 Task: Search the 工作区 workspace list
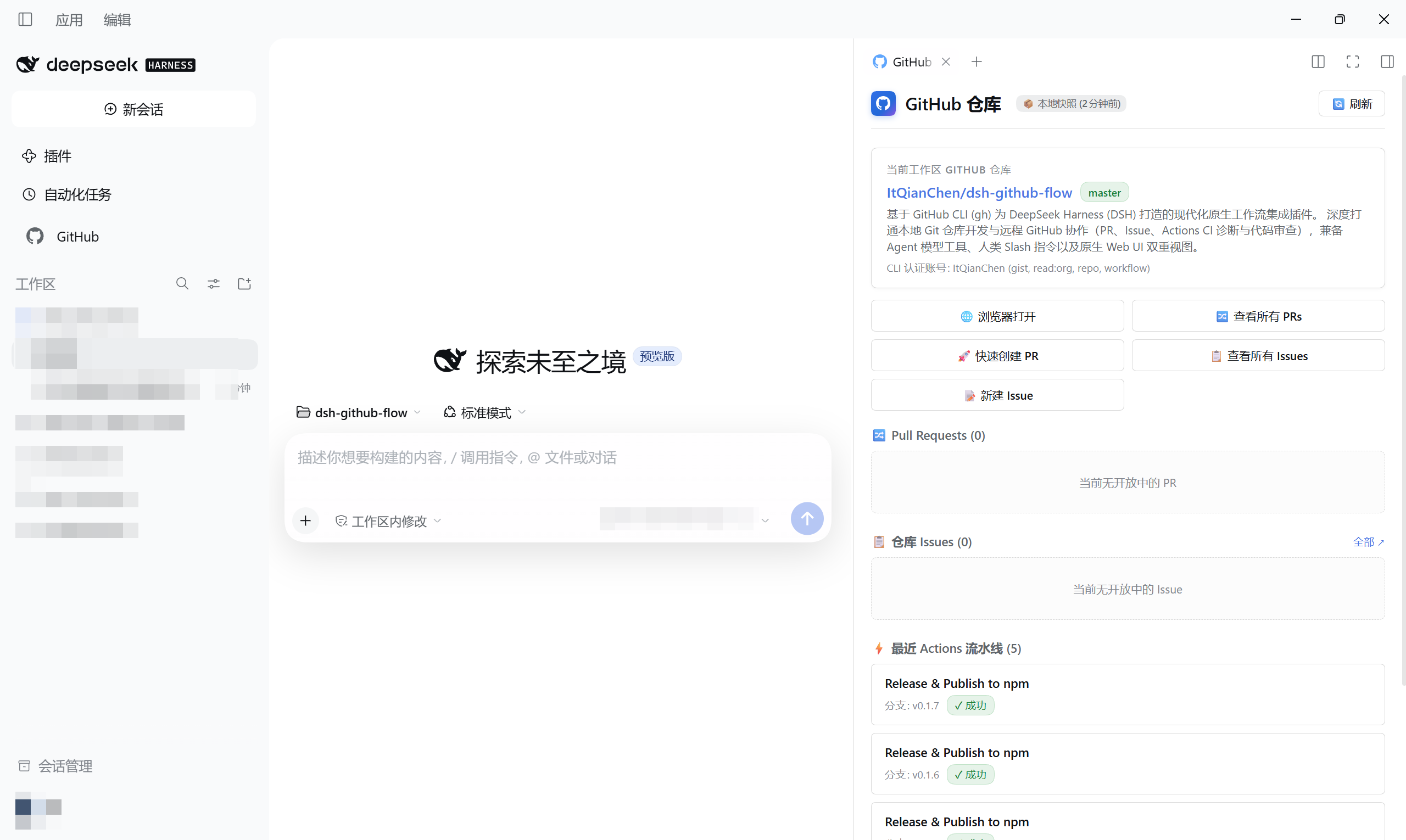(182, 284)
